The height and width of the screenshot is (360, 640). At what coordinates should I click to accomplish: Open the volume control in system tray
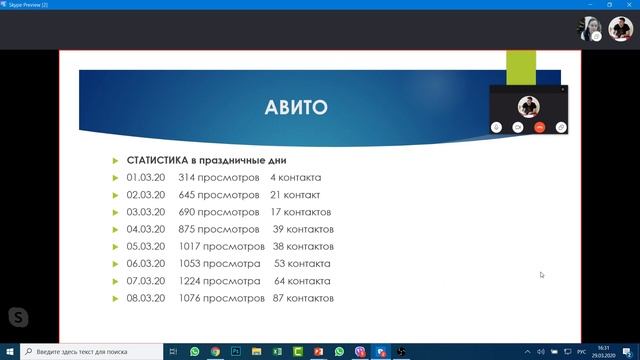click(x=541, y=352)
